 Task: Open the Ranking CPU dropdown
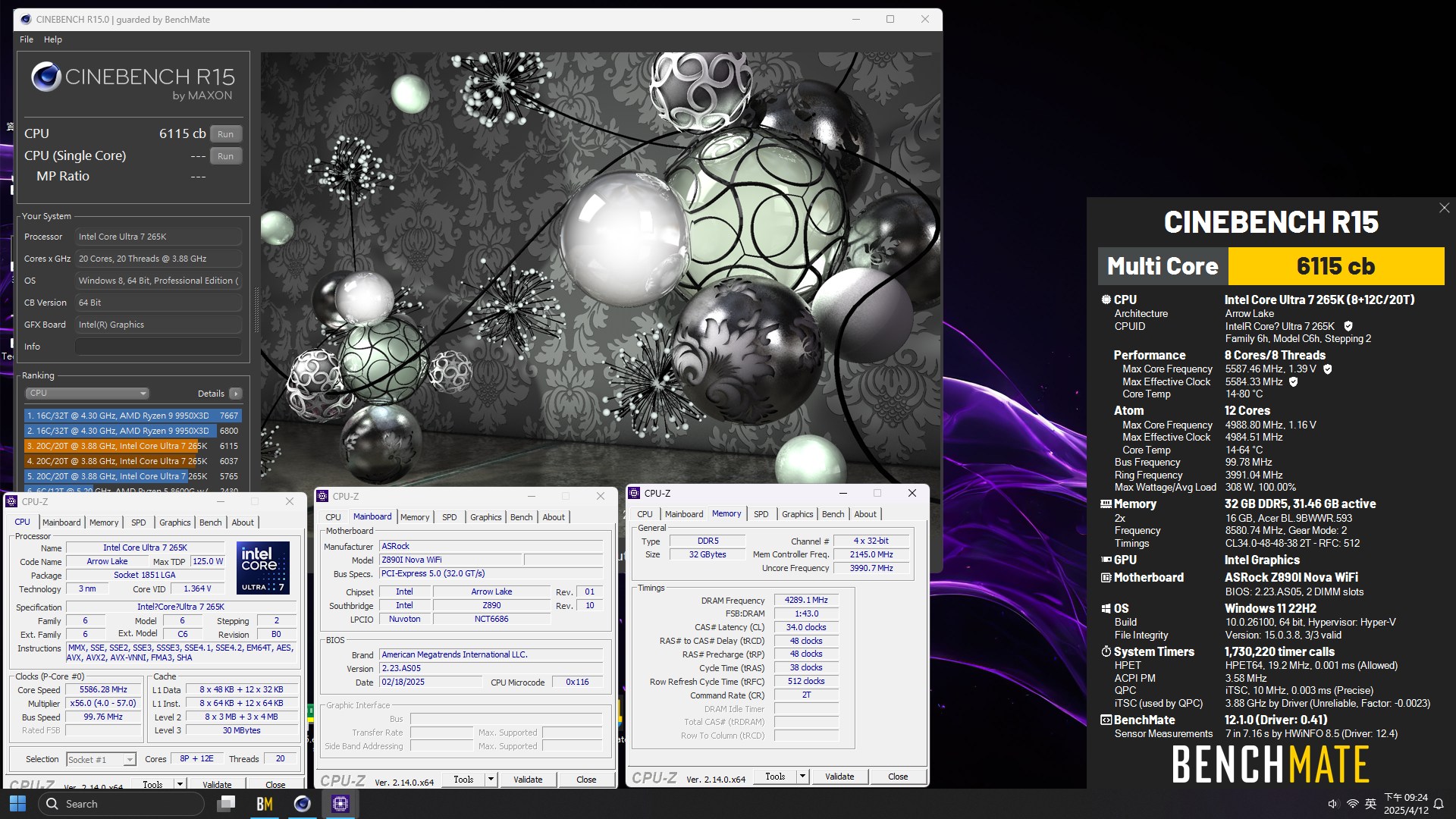[x=87, y=393]
